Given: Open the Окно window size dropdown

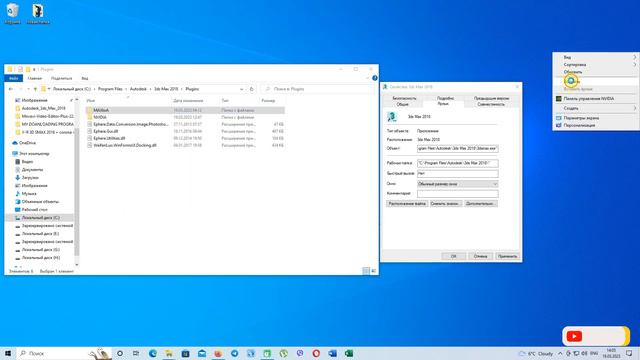Looking at the screenshot, I should point(458,184).
